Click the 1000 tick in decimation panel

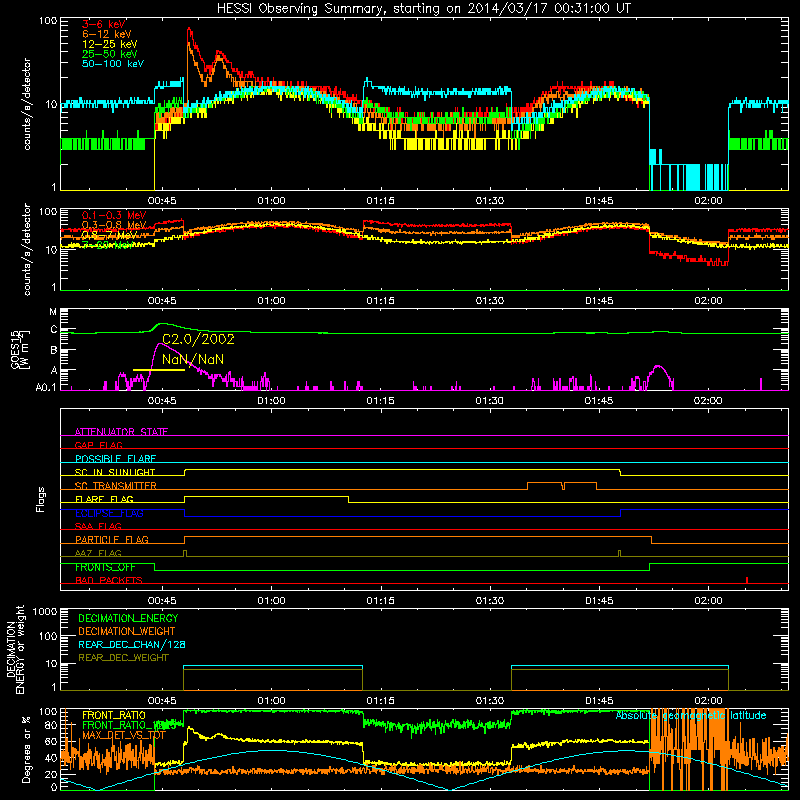(x=45, y=612)
